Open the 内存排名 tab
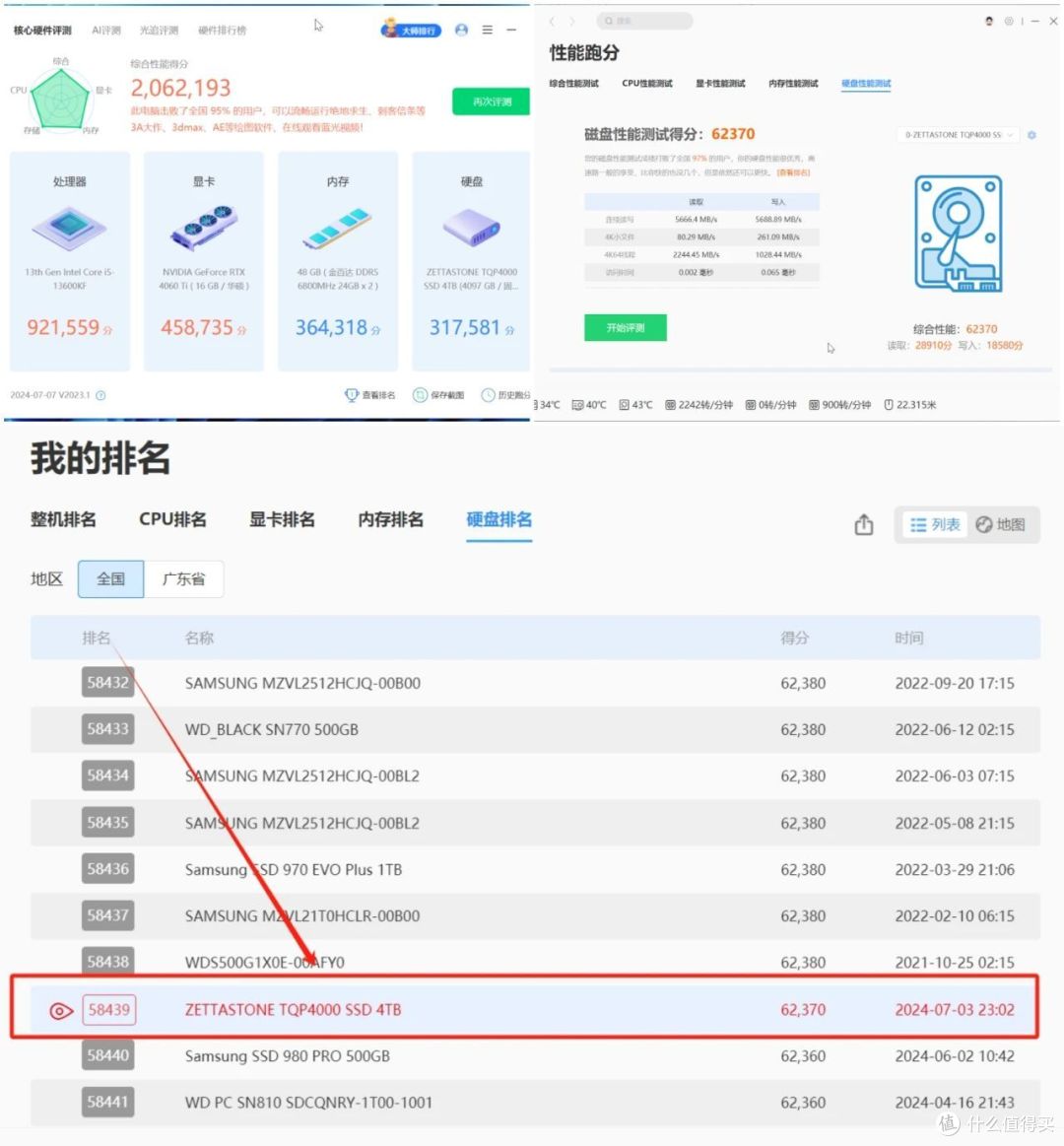1064x1146 pixels. [391, 519]
